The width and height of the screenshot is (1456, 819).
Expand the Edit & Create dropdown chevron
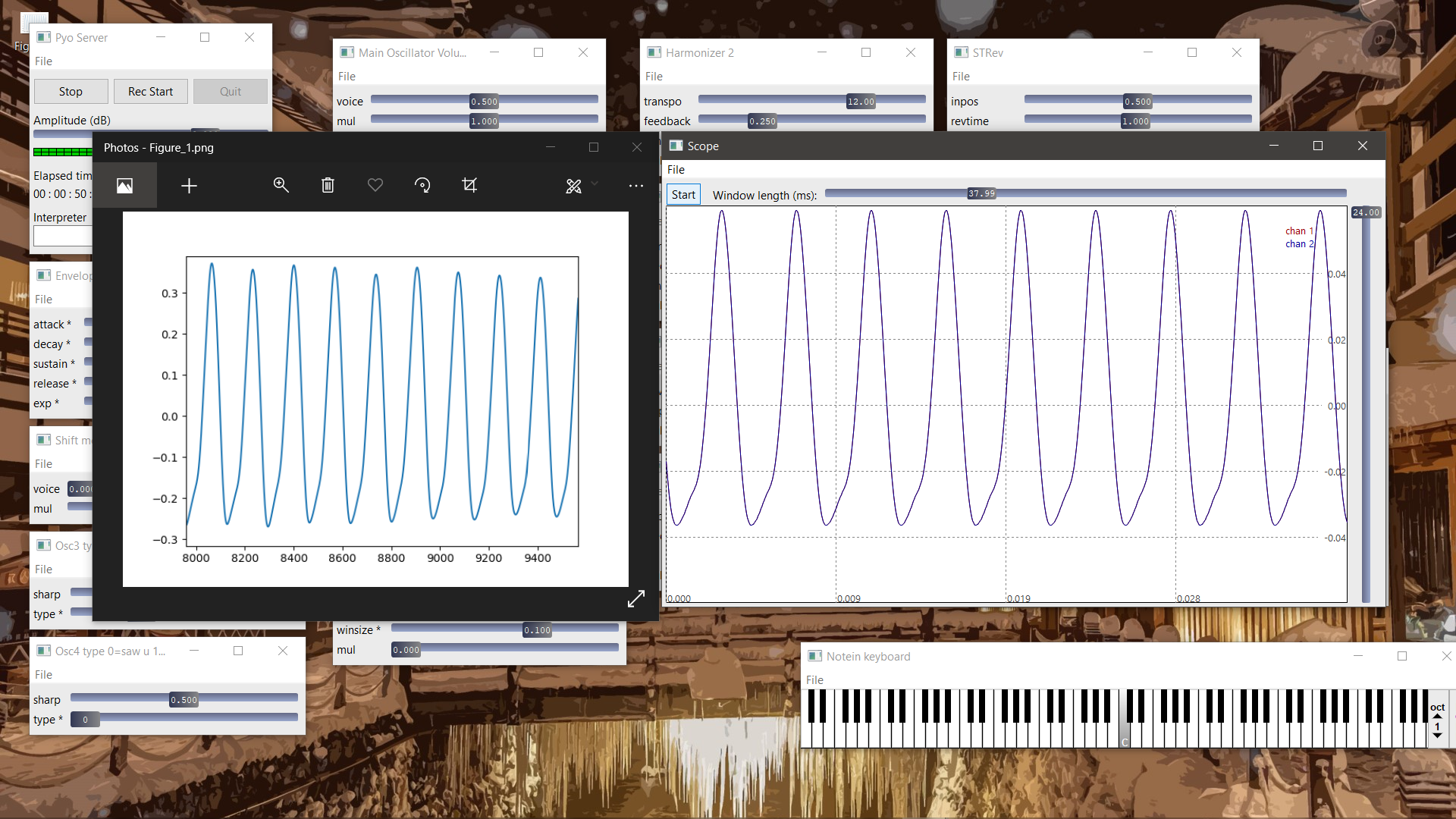[x=595, y=184]
